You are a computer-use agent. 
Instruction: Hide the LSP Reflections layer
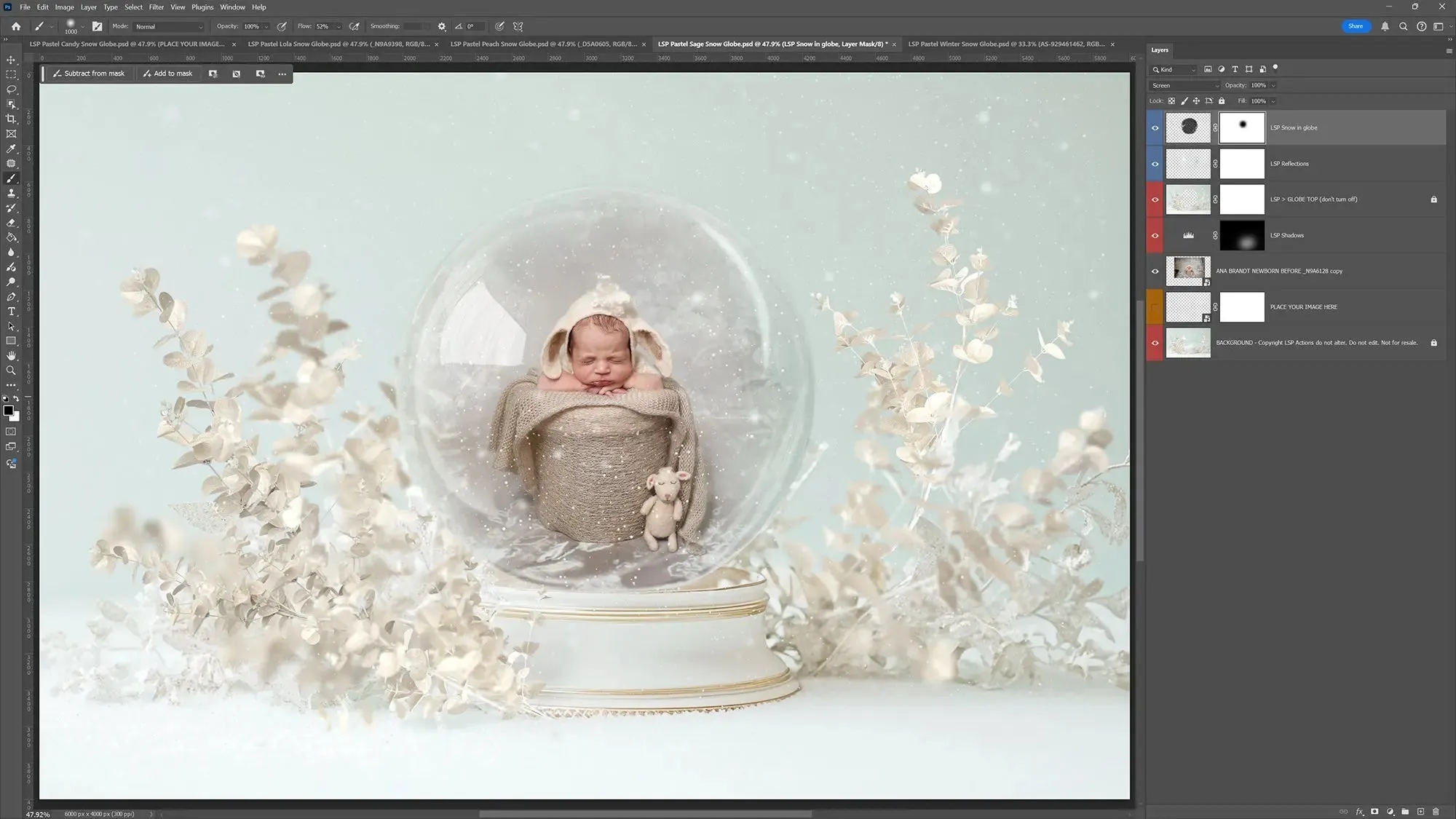click(1155, 164)
